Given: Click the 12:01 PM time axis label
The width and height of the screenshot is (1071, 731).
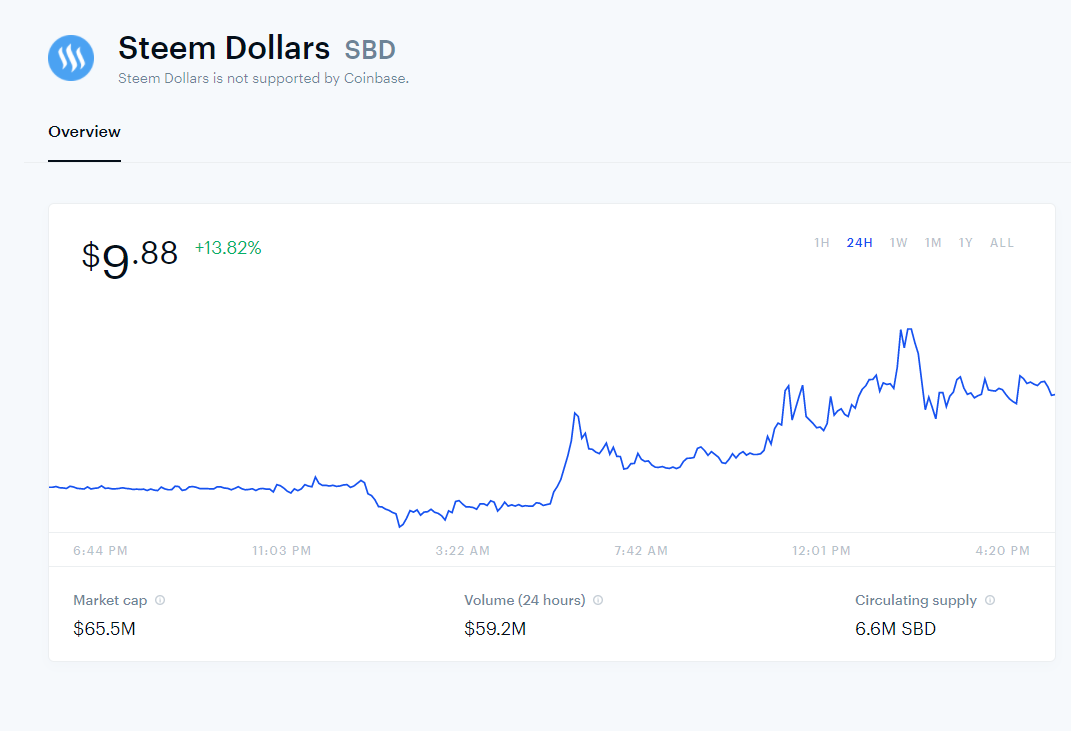Looking at the screenshot, I should click(x=820, y=551).
